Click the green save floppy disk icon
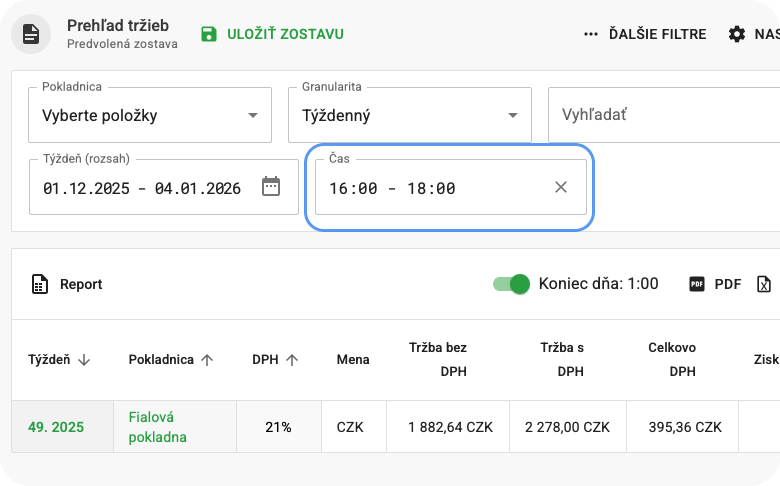 point(208,34)
